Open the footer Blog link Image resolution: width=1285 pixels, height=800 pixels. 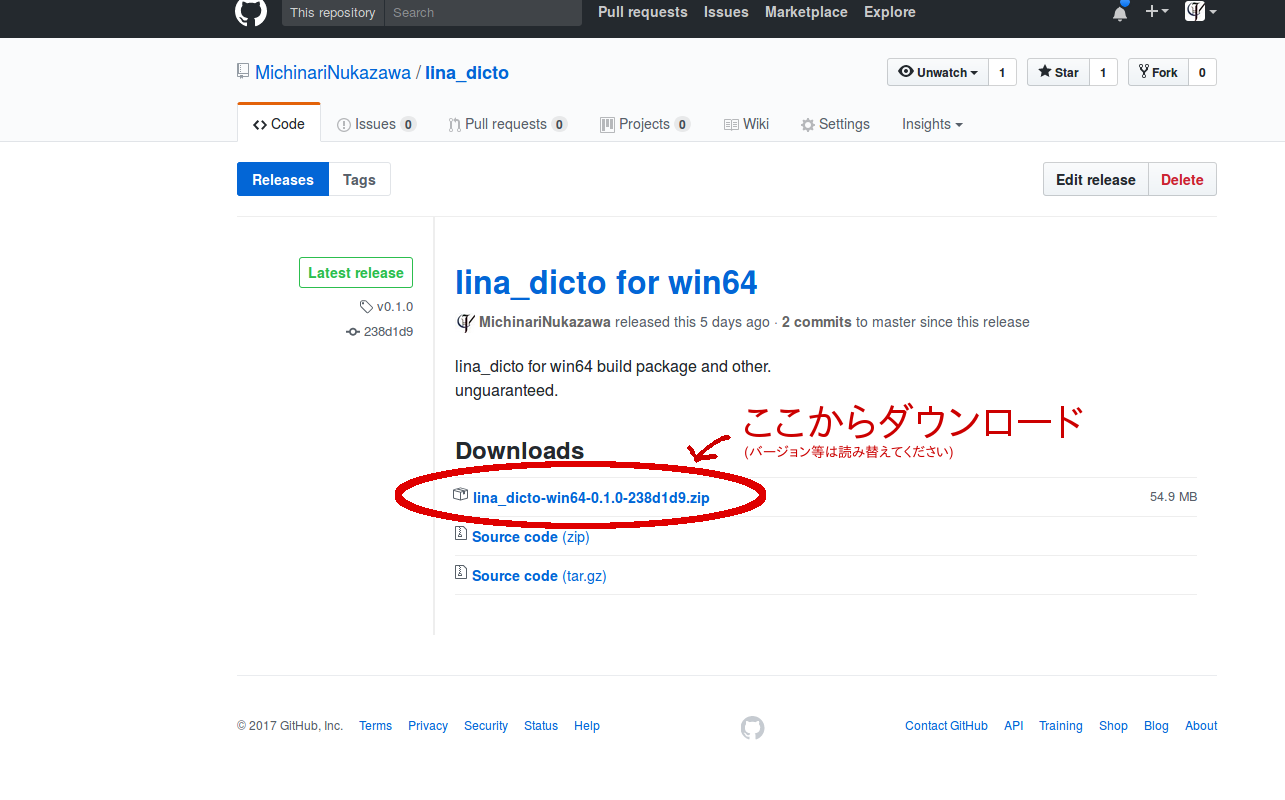click(x=1156, y=726)
